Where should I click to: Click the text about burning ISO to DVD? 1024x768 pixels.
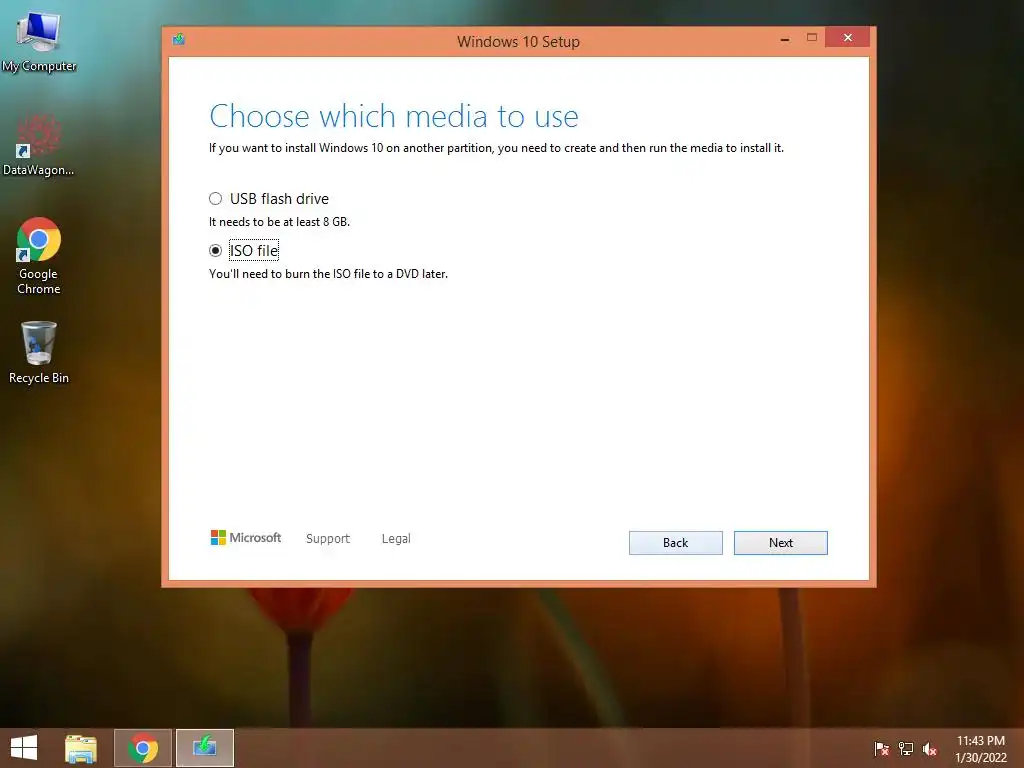pyautogui.click(x=328, y=274)
